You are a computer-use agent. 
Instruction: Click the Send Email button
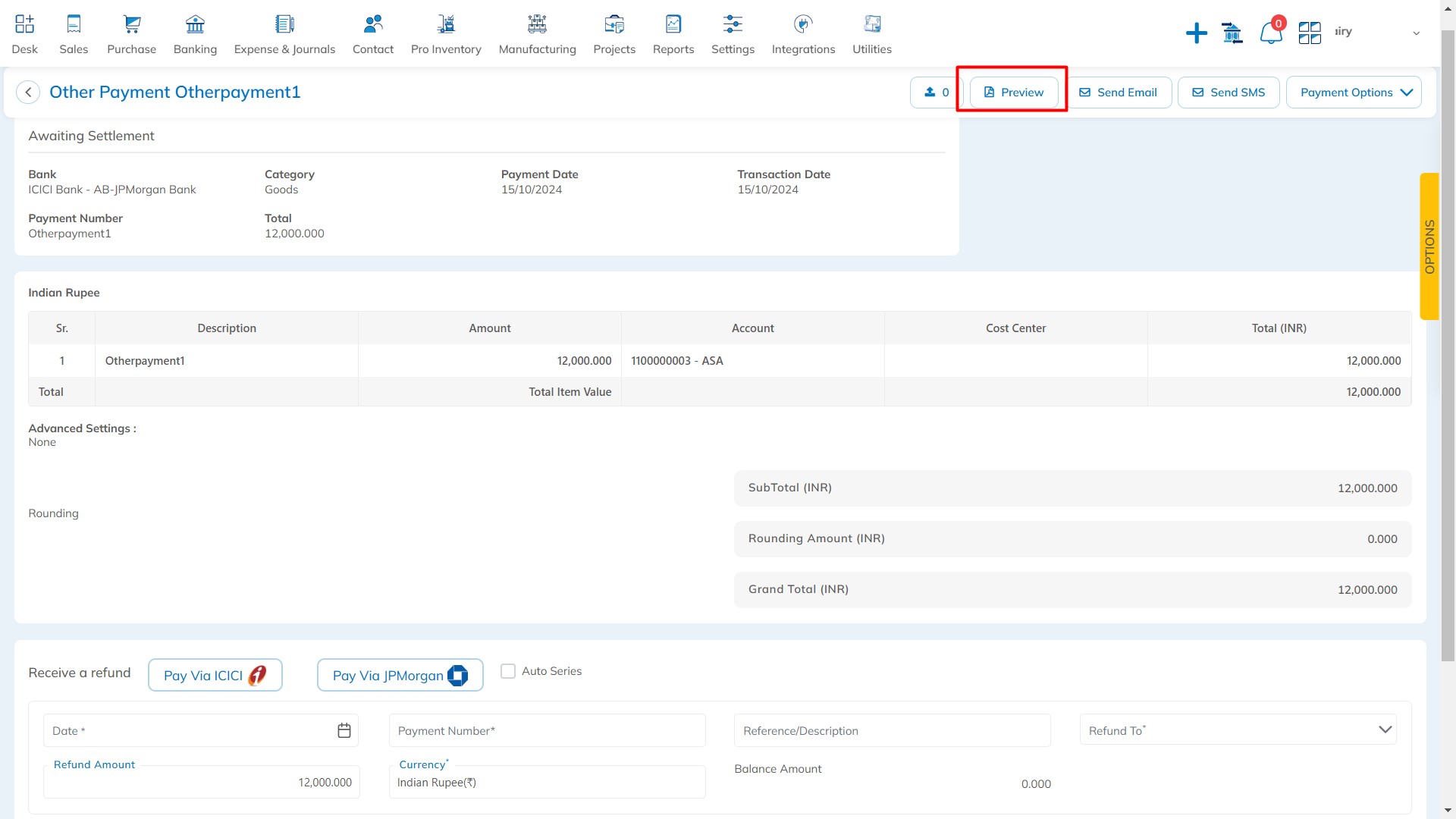click(x=1119, y=93)
